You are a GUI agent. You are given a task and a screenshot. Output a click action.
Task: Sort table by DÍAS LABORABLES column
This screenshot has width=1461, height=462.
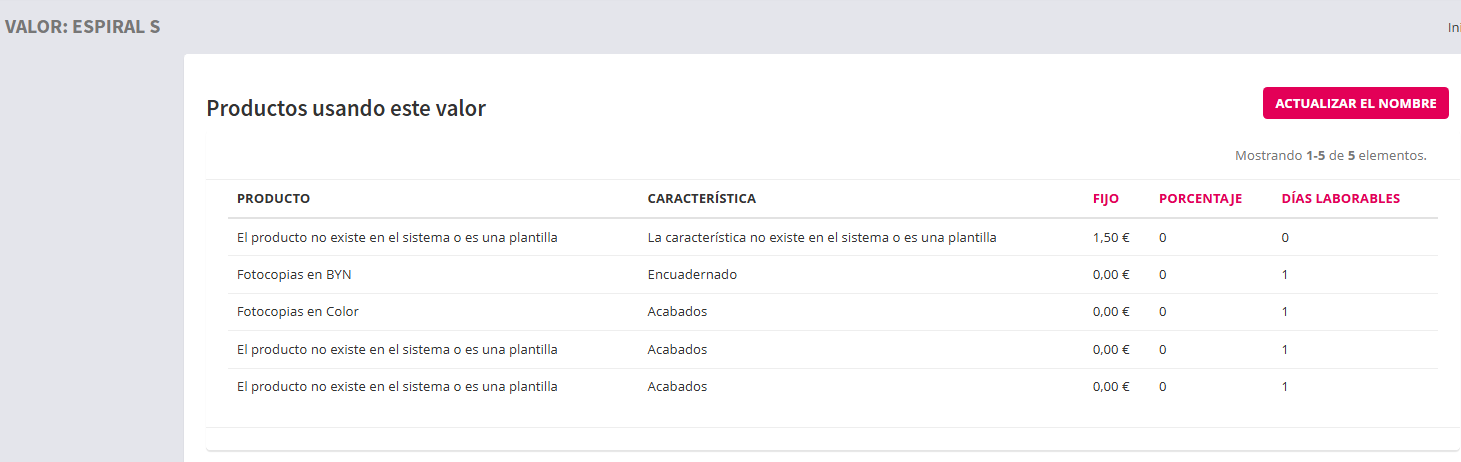1340,198
